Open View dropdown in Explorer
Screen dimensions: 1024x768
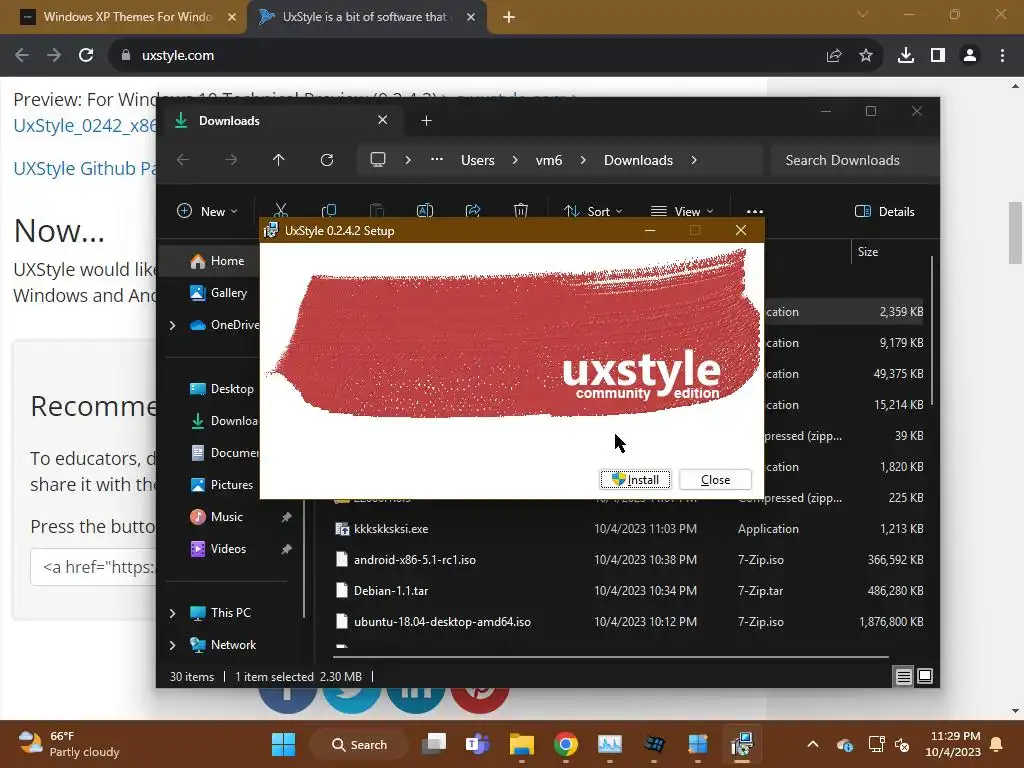point(682,211)
